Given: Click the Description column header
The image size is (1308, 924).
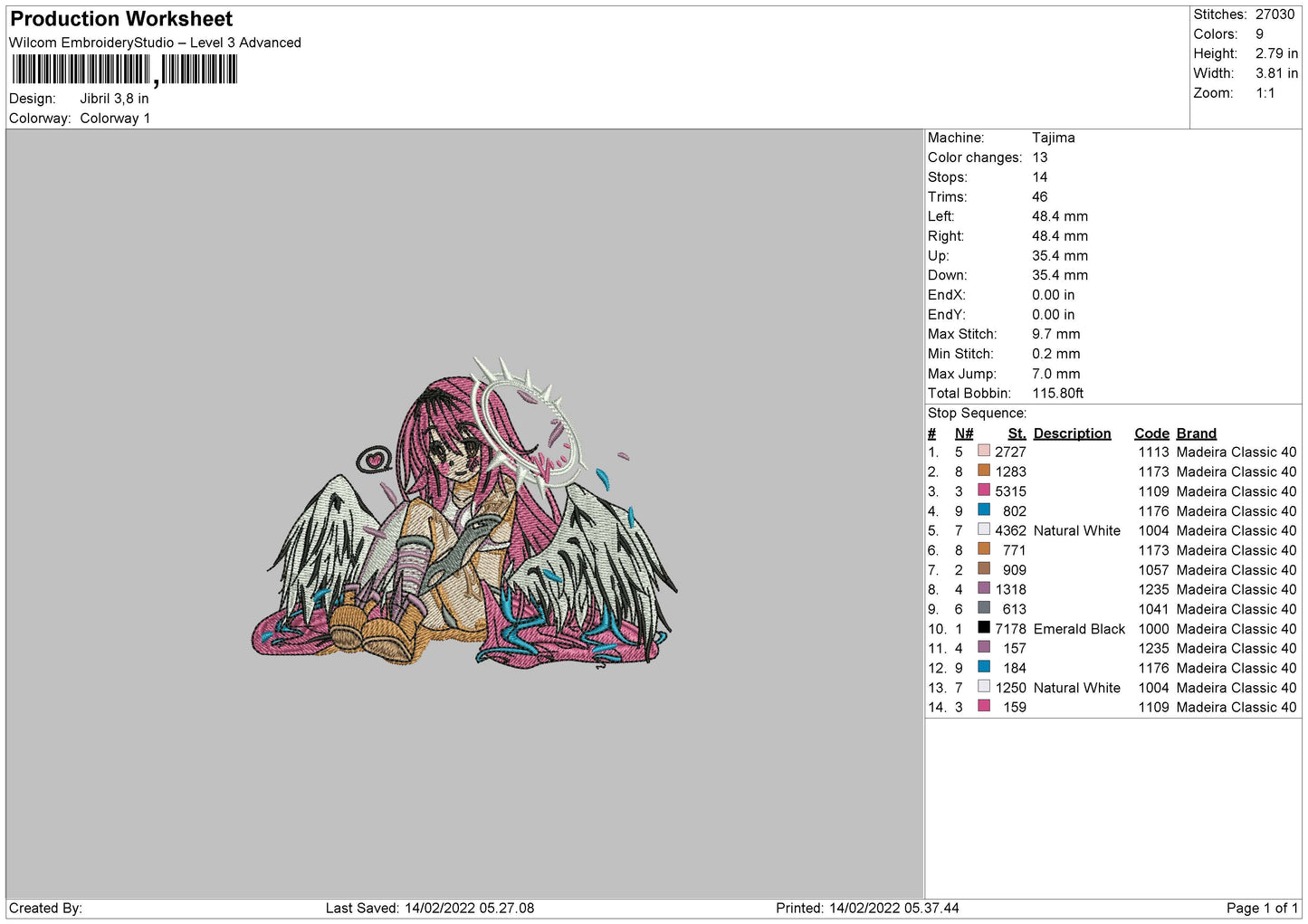Looking at the screenshot, I should 1072,433.
